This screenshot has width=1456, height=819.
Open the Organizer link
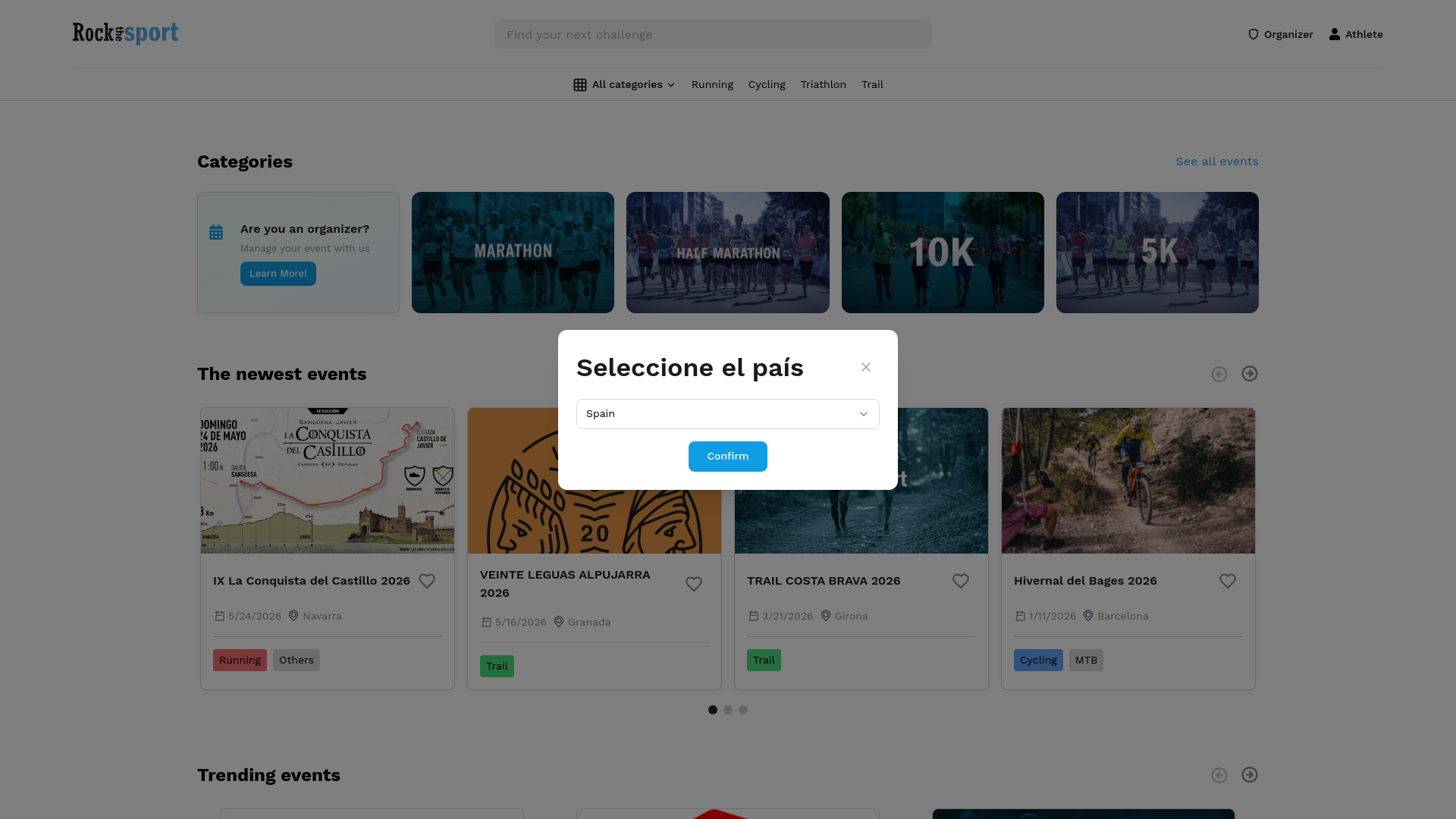pyautogui.click(x=1281, y=34)
